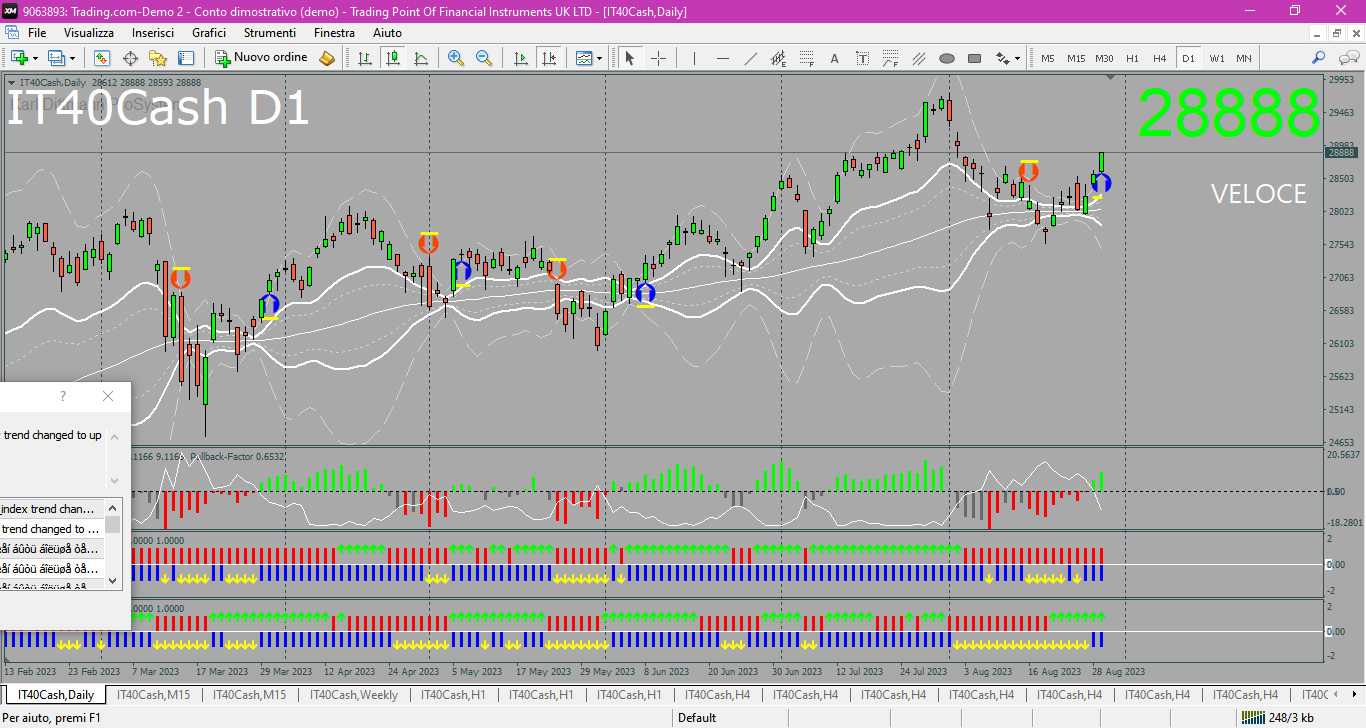Select the crosshair tool

[658, 58]
